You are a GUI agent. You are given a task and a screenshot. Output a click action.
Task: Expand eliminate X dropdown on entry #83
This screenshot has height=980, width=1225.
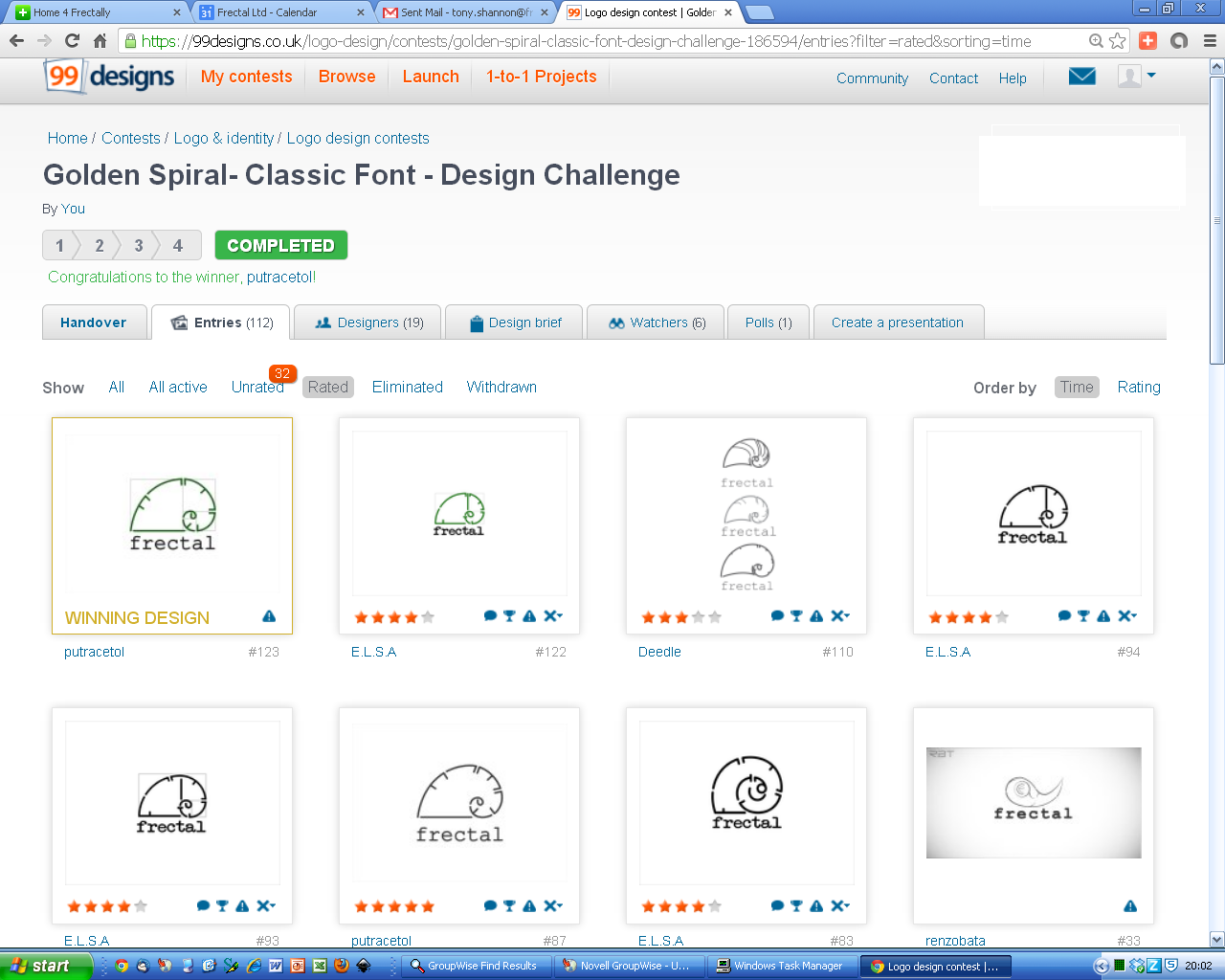click(x=840, y=906)
